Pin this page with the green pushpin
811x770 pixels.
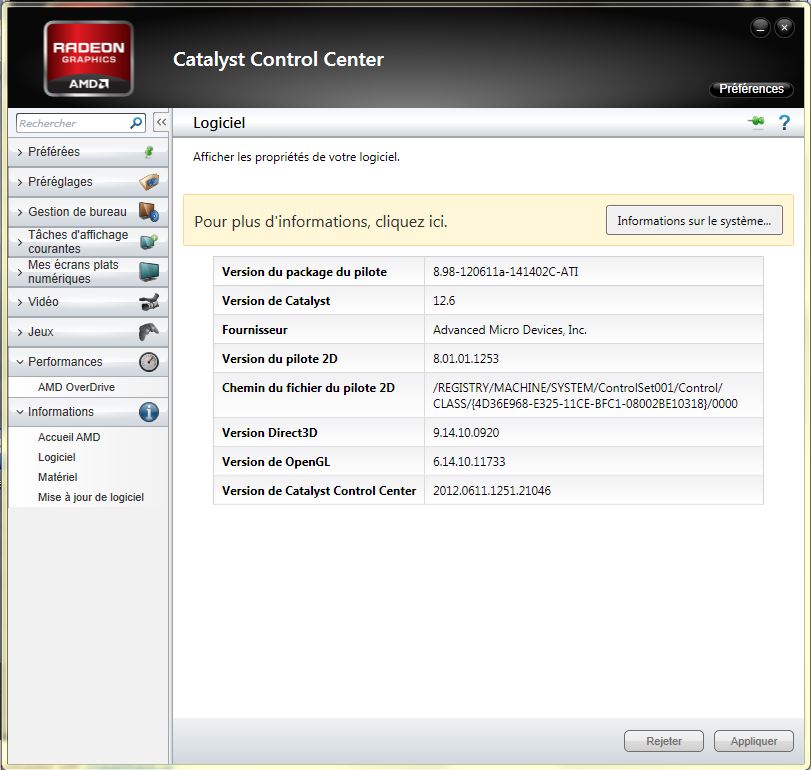[x=756, y=122]
